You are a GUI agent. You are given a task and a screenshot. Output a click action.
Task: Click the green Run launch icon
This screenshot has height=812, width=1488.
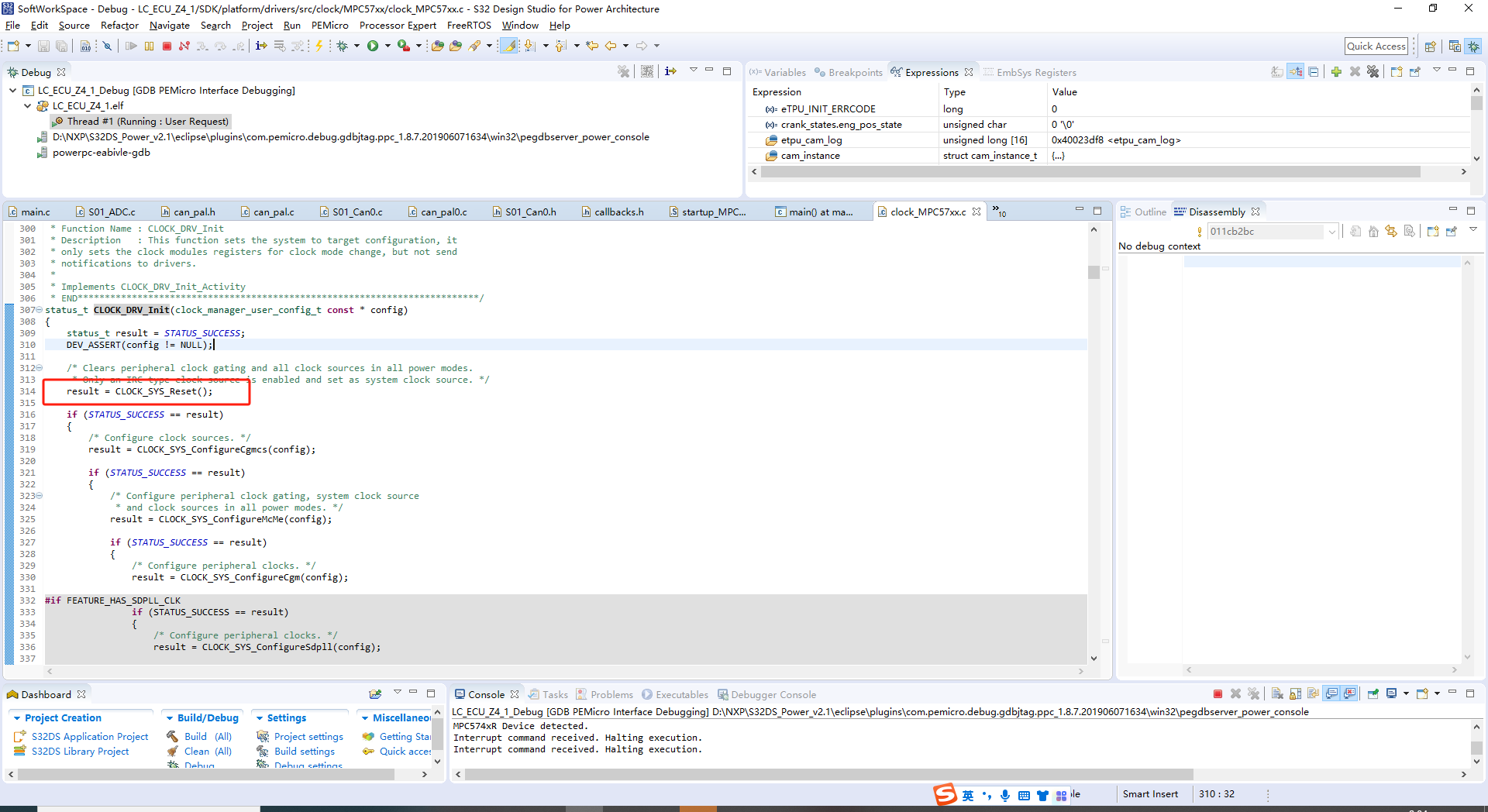click(373, 46)
